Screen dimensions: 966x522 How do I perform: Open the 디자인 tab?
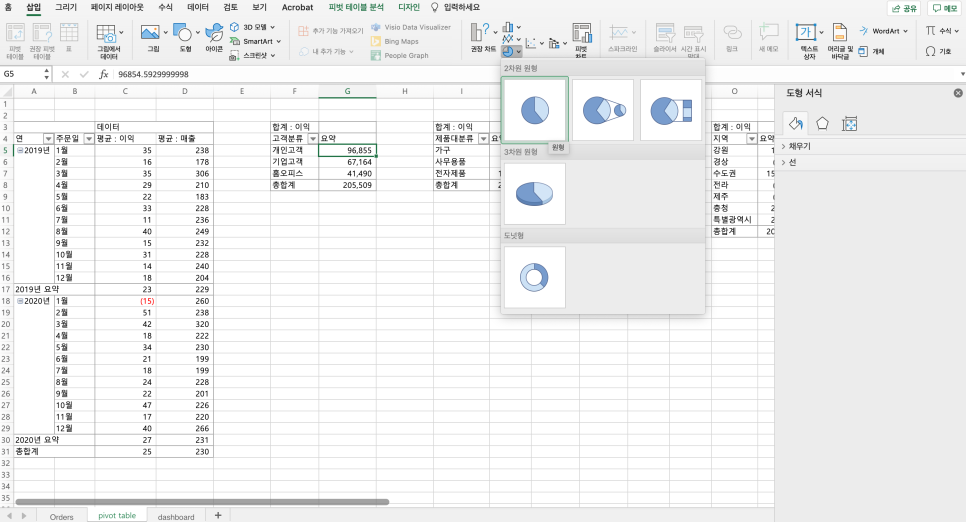[x=408, y=7]
